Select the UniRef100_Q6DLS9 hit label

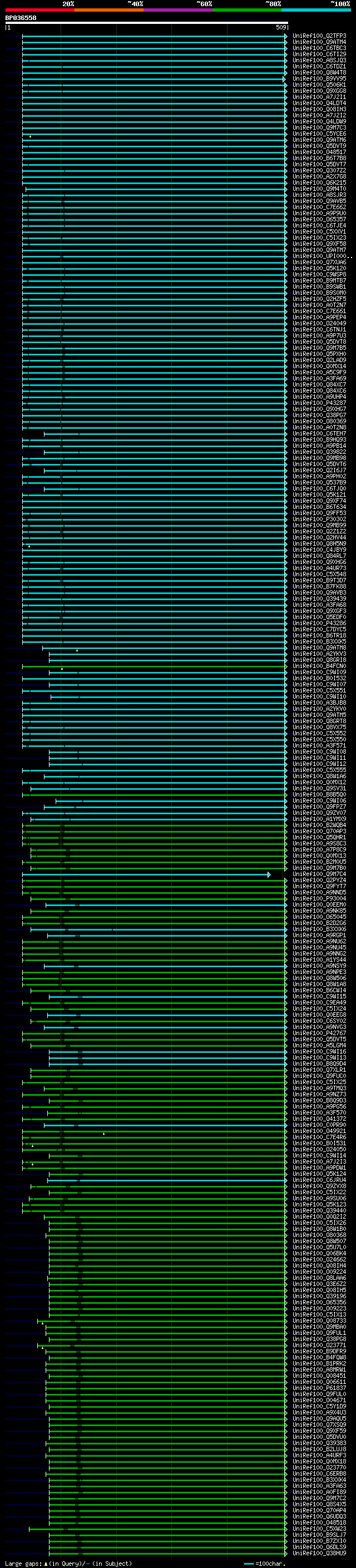pyautogui.click(x=319, y=1547)
